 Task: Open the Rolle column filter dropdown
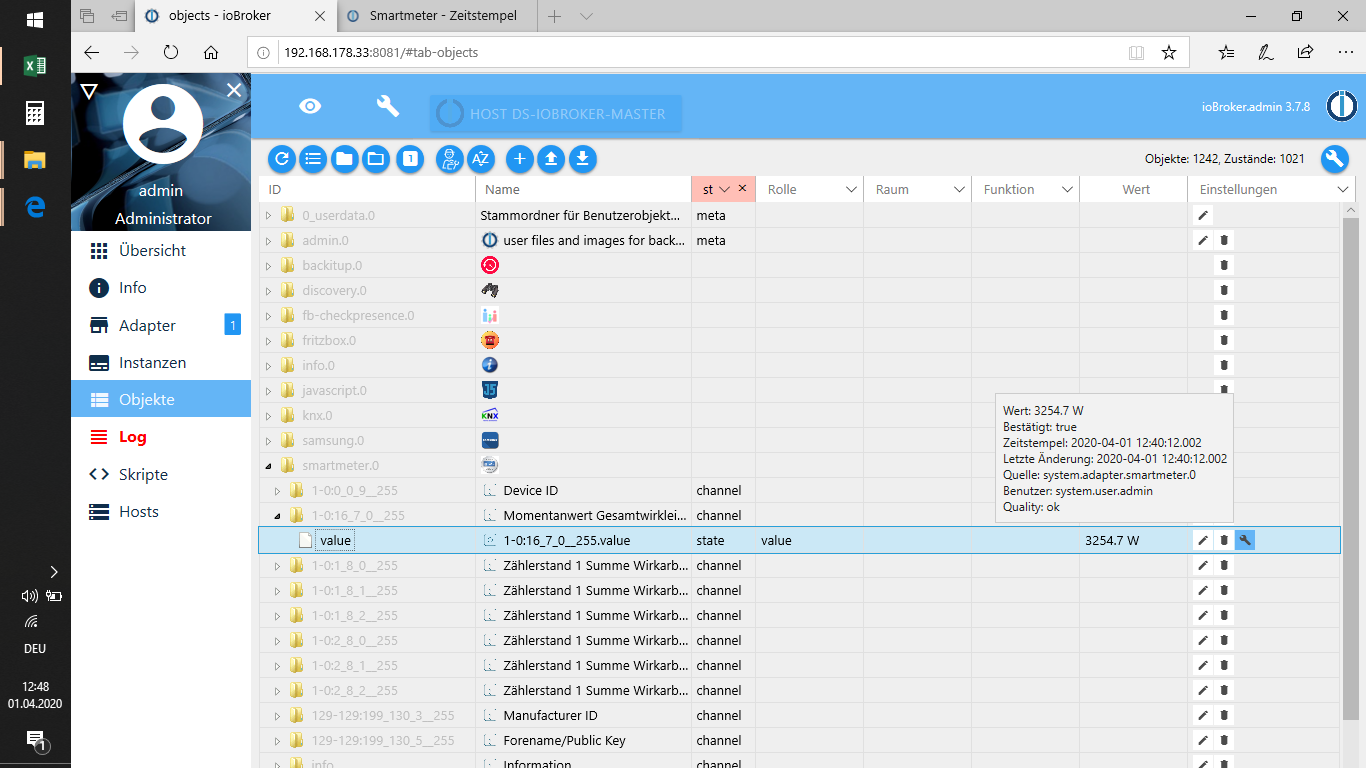click(x=851, y=189)
